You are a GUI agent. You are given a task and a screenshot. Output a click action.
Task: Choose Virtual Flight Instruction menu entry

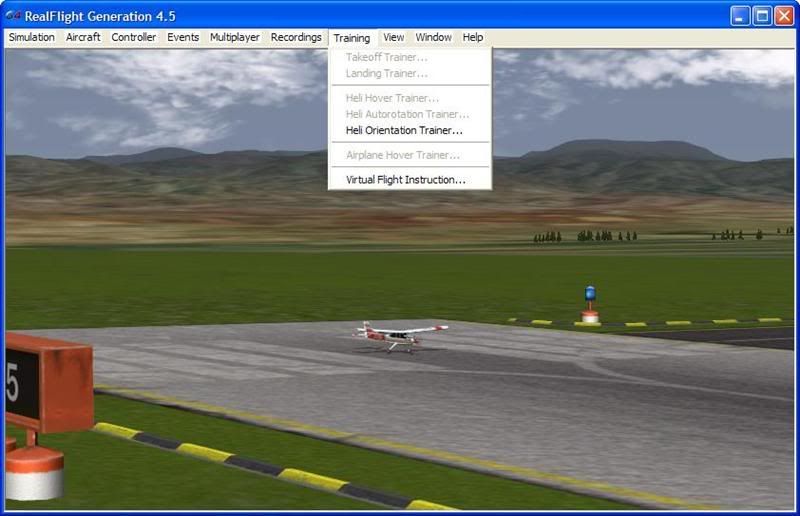[410, 180]
